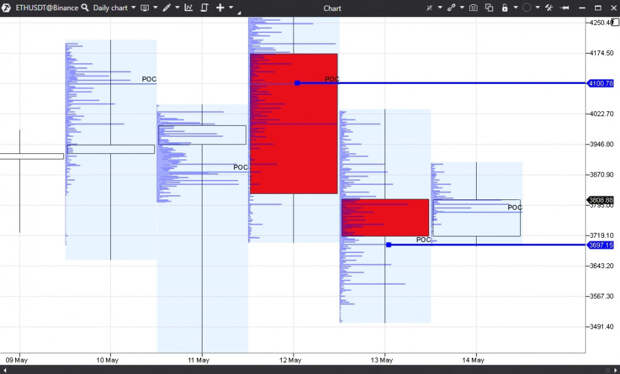Click the 3643.20 price axis value
The image size is (620, 374).
pos(602,266)
